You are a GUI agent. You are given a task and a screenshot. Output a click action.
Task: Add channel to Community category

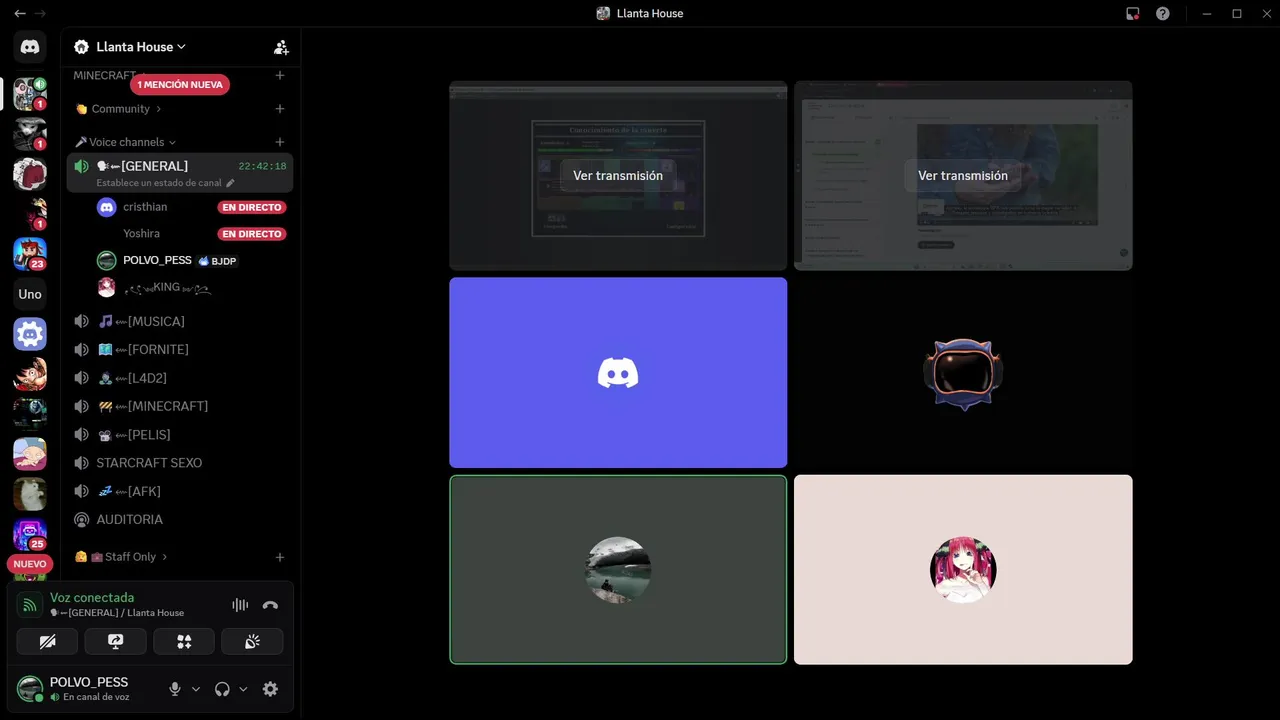tap(280, 109)
